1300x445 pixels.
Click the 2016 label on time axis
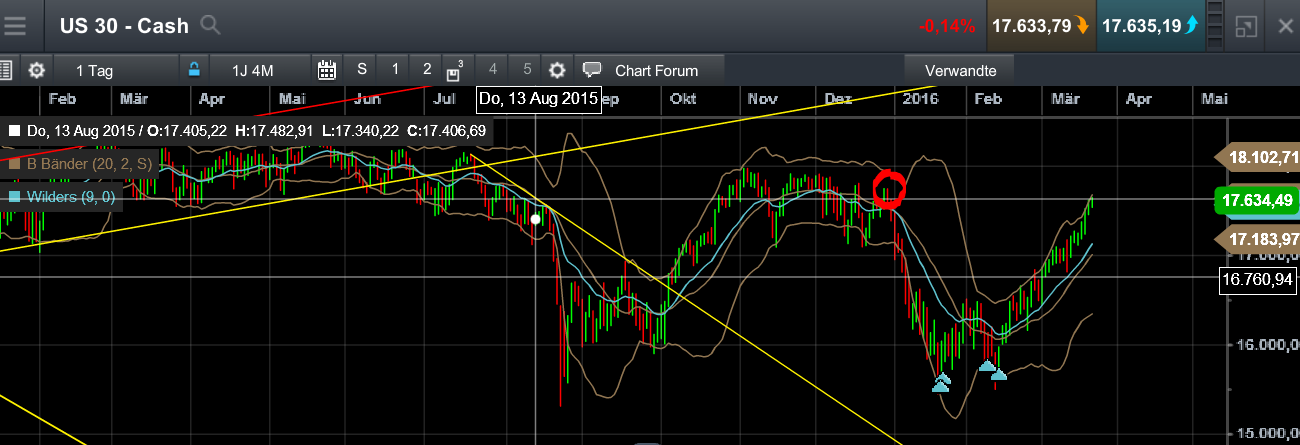[920, 99]
